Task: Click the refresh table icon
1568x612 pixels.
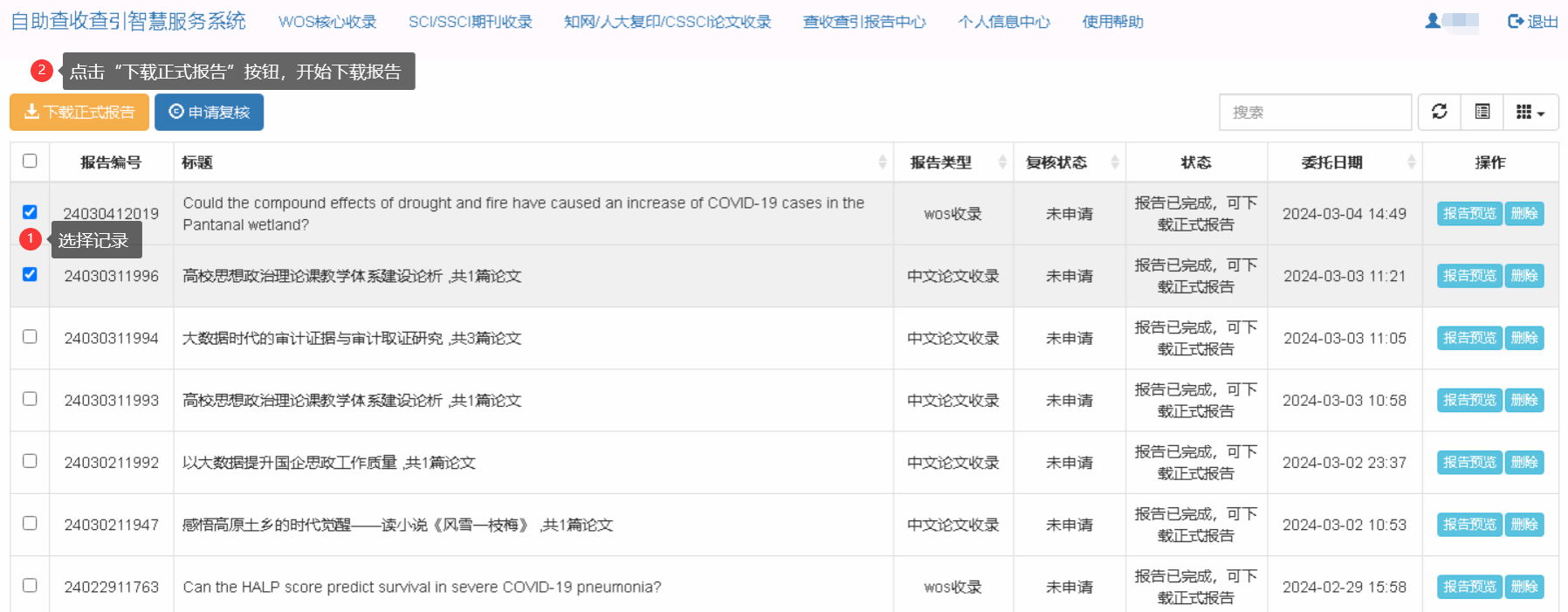Action: [x=1439, y=112]
